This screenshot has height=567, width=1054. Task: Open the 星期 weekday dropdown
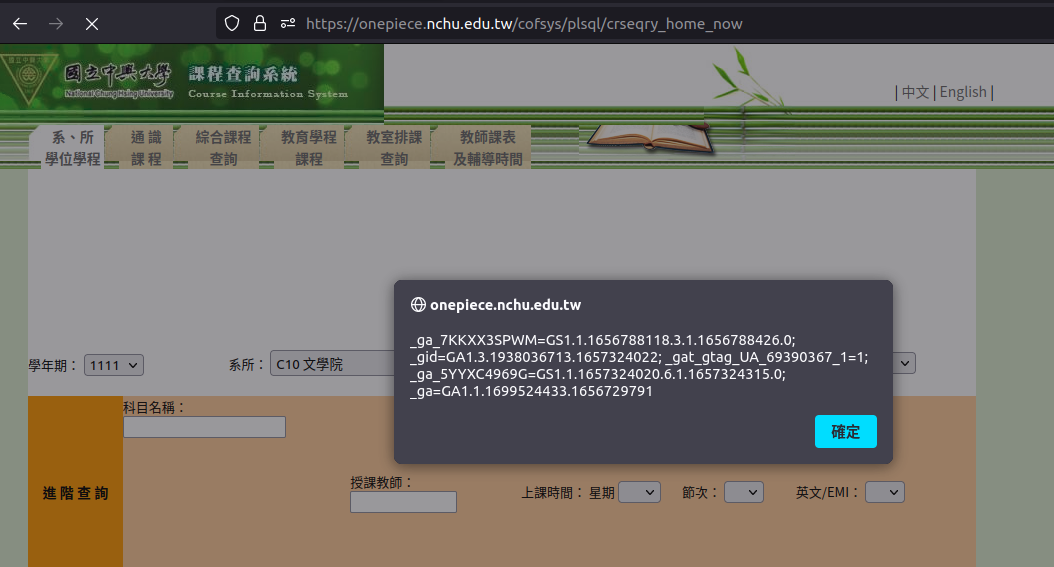[639, 492]
